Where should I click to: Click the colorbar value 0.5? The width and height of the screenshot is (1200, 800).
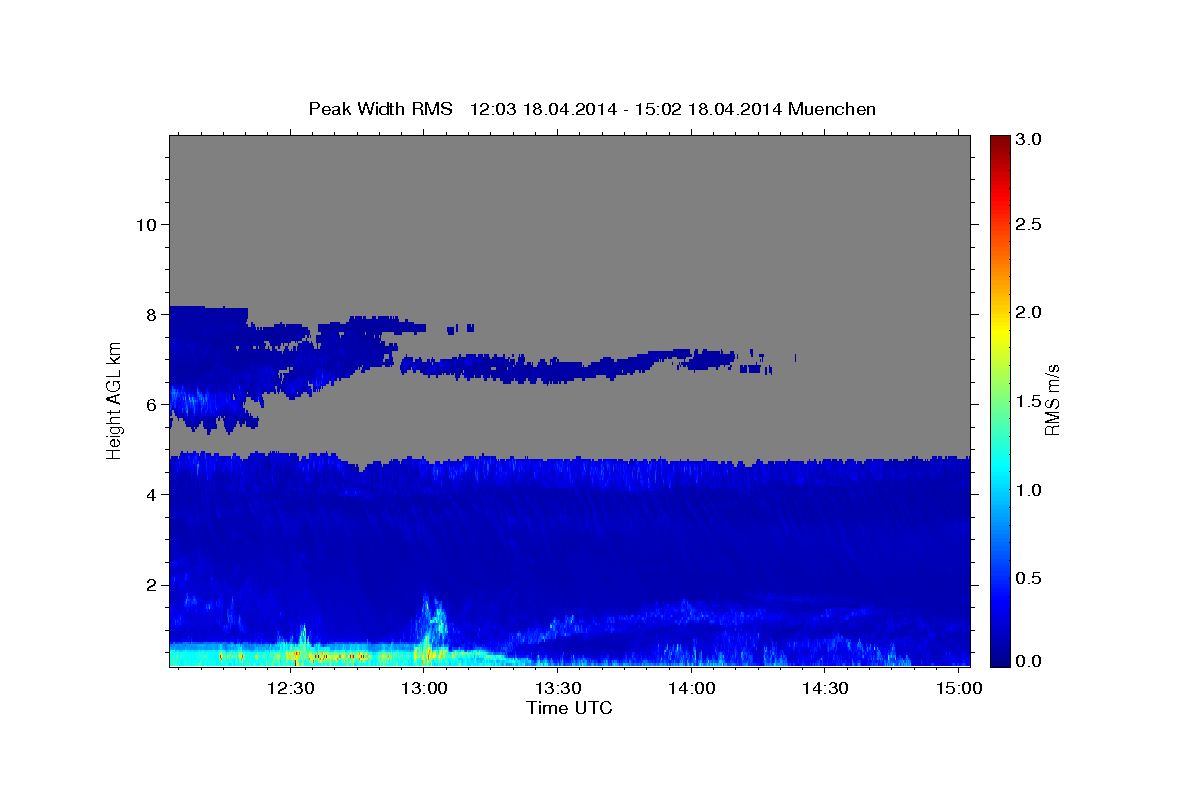click(1030, 577)
